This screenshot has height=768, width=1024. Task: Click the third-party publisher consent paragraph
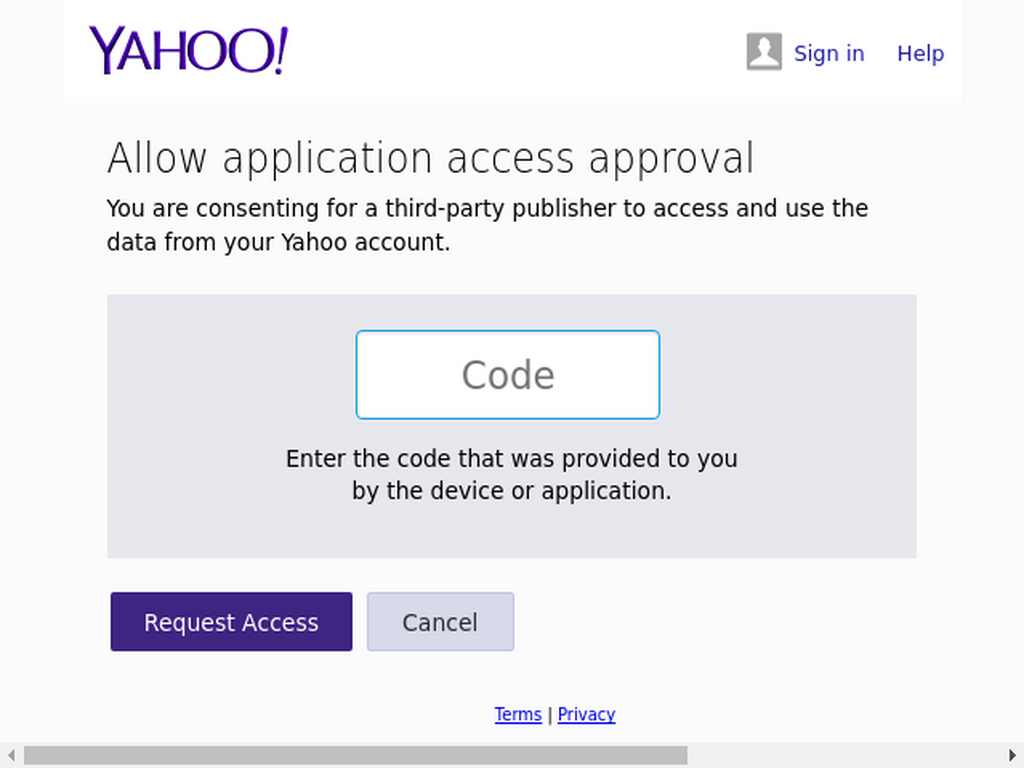click(x=487, y=225)
